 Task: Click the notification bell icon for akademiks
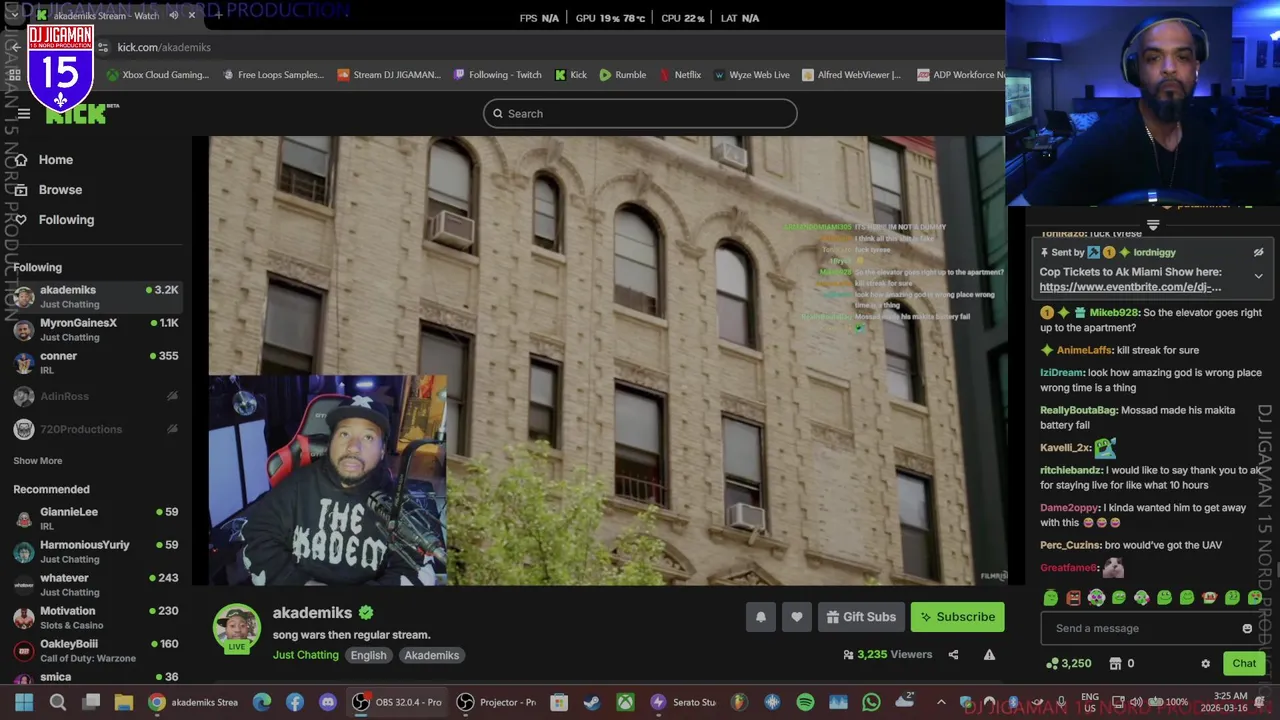760,617
